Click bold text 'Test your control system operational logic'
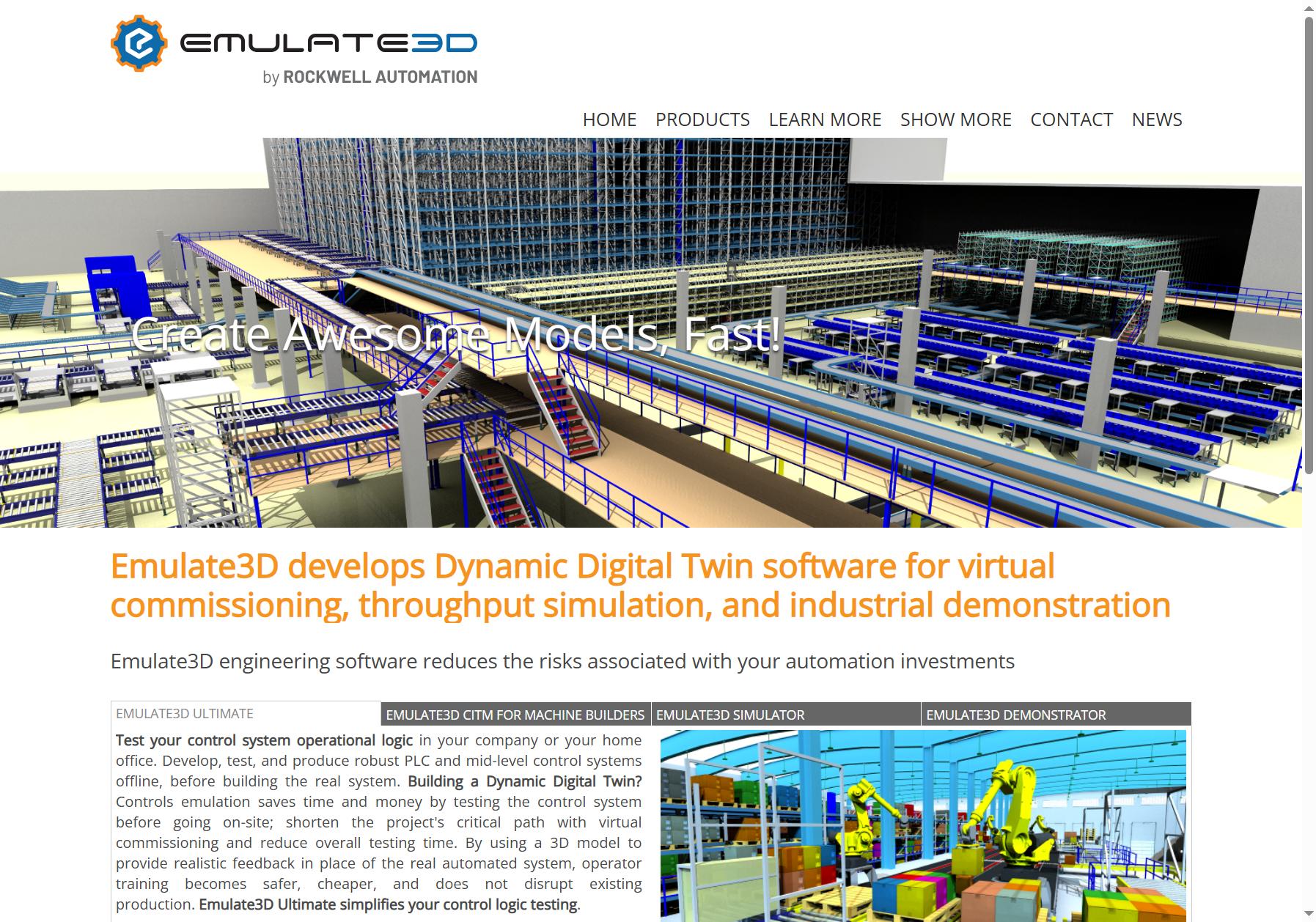The width and height of the screenshot is (1316, 922). (x=264, y=740)
